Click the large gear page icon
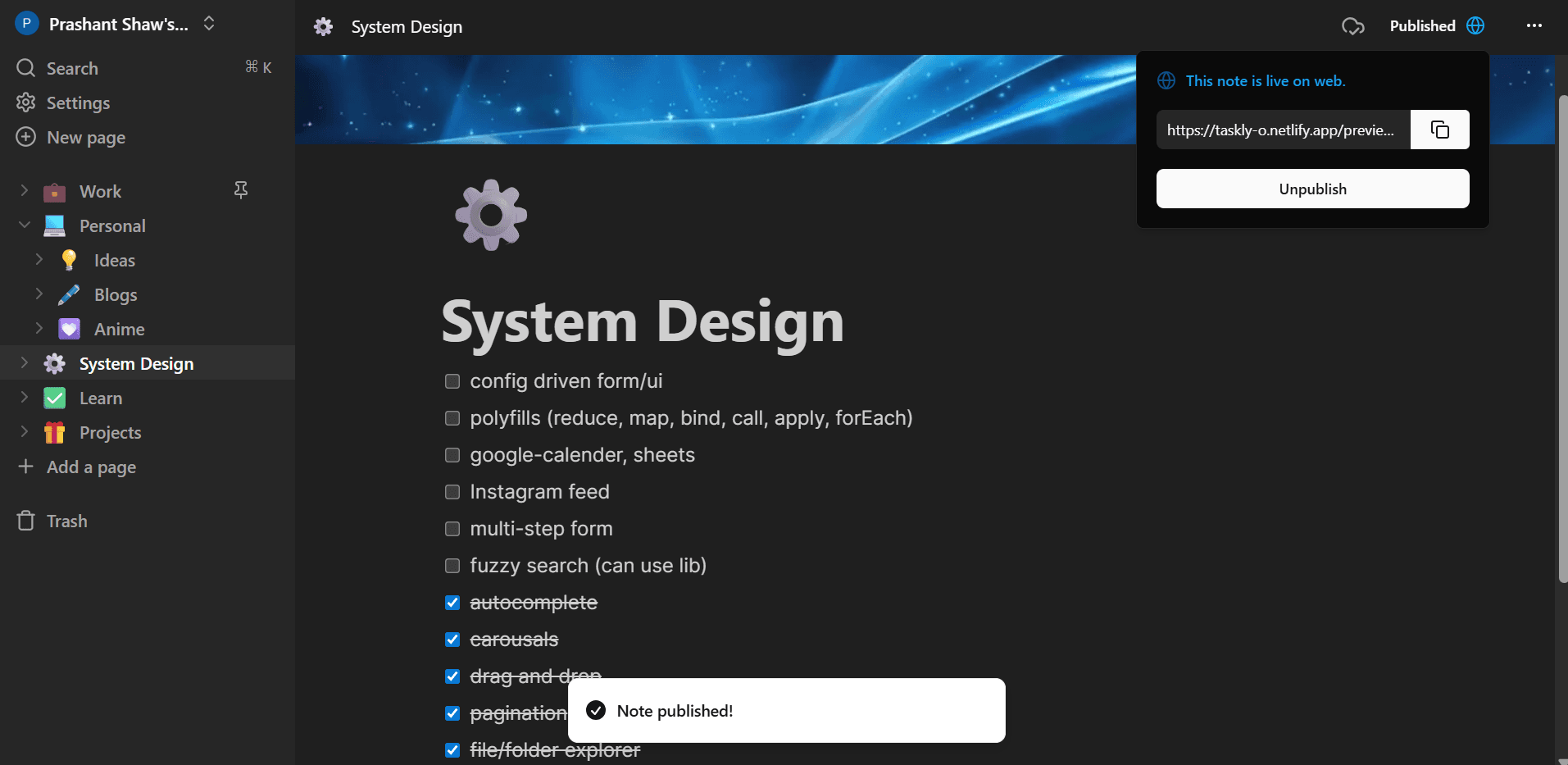The width and height of the screenshot is (1568, 765). click(491, 215)
